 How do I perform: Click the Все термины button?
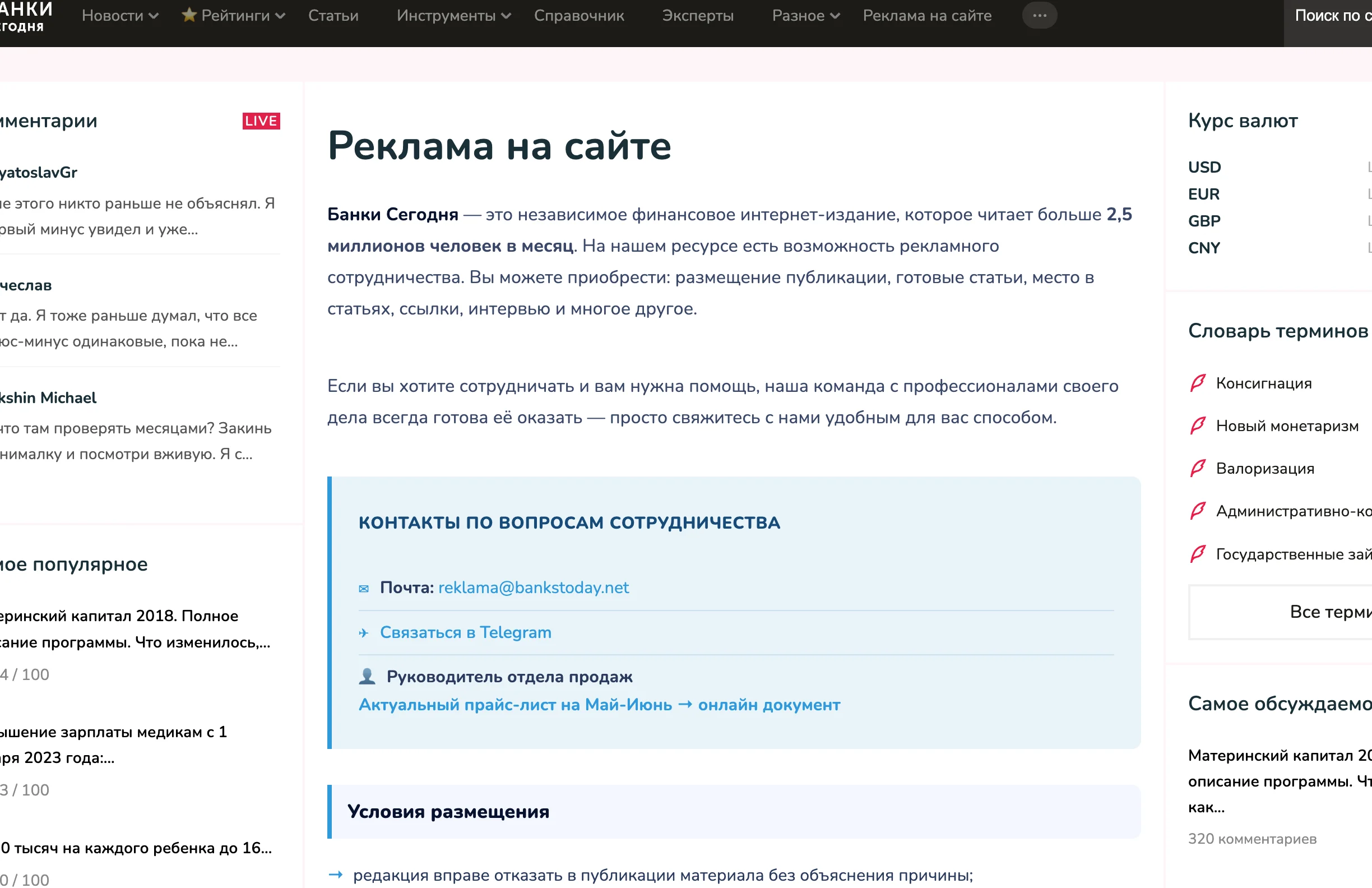point(1280,612)
